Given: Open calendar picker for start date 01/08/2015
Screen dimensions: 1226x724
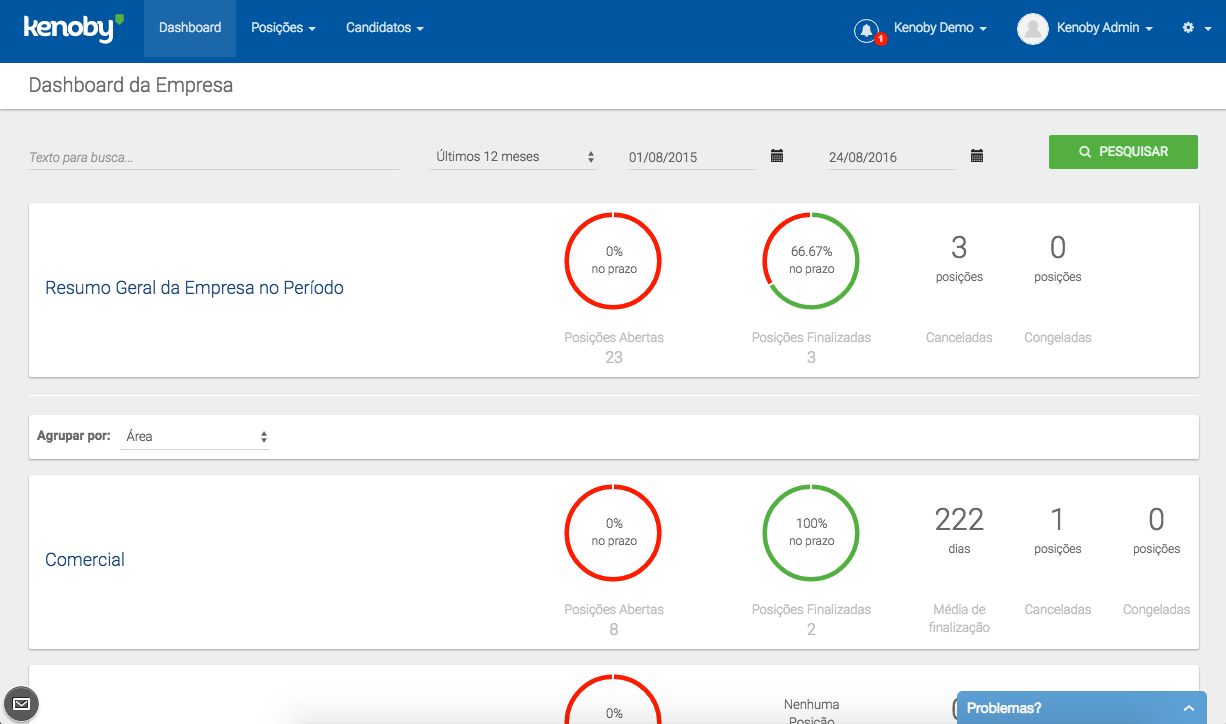Looking at the screenshot, I should [x=777, y=156].
